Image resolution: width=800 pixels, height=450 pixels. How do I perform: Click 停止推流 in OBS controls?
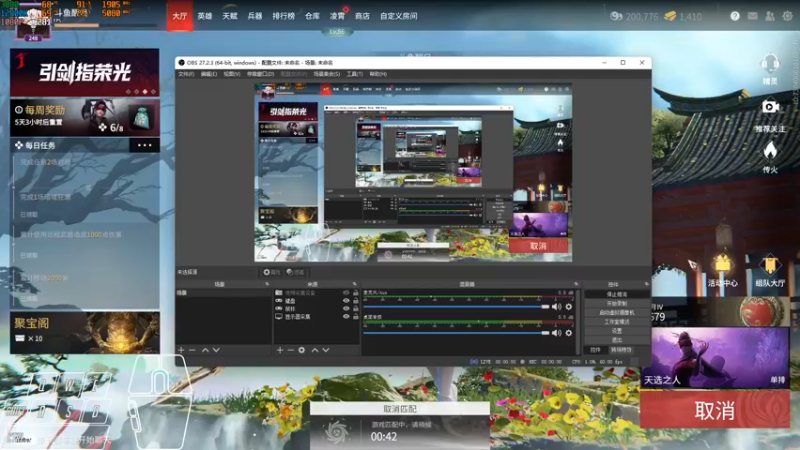[617, 294]
